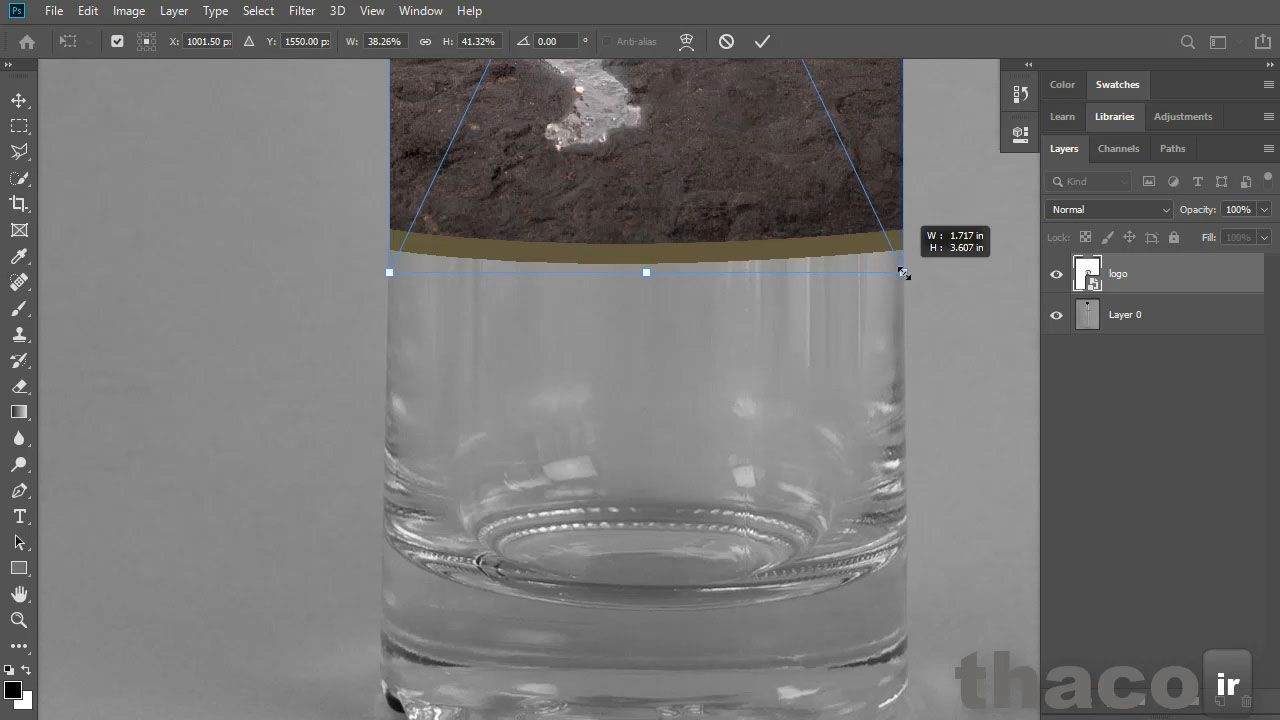Open the Color panel group menu
The width and height of the screenshot is (1280, 720).
[1269, 85]
